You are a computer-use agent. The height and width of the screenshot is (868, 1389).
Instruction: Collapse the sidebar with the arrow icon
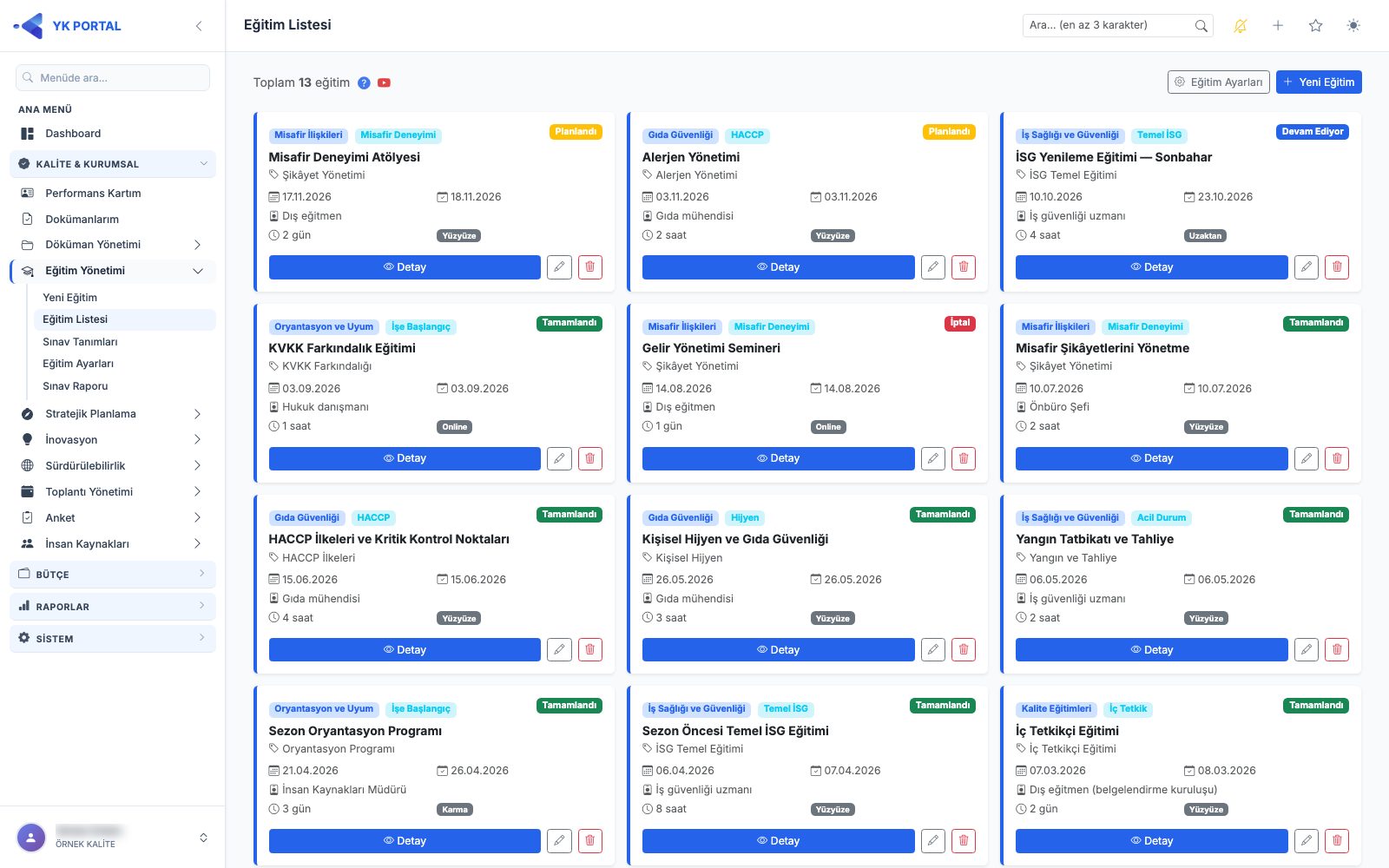click(x=199, y=26)
